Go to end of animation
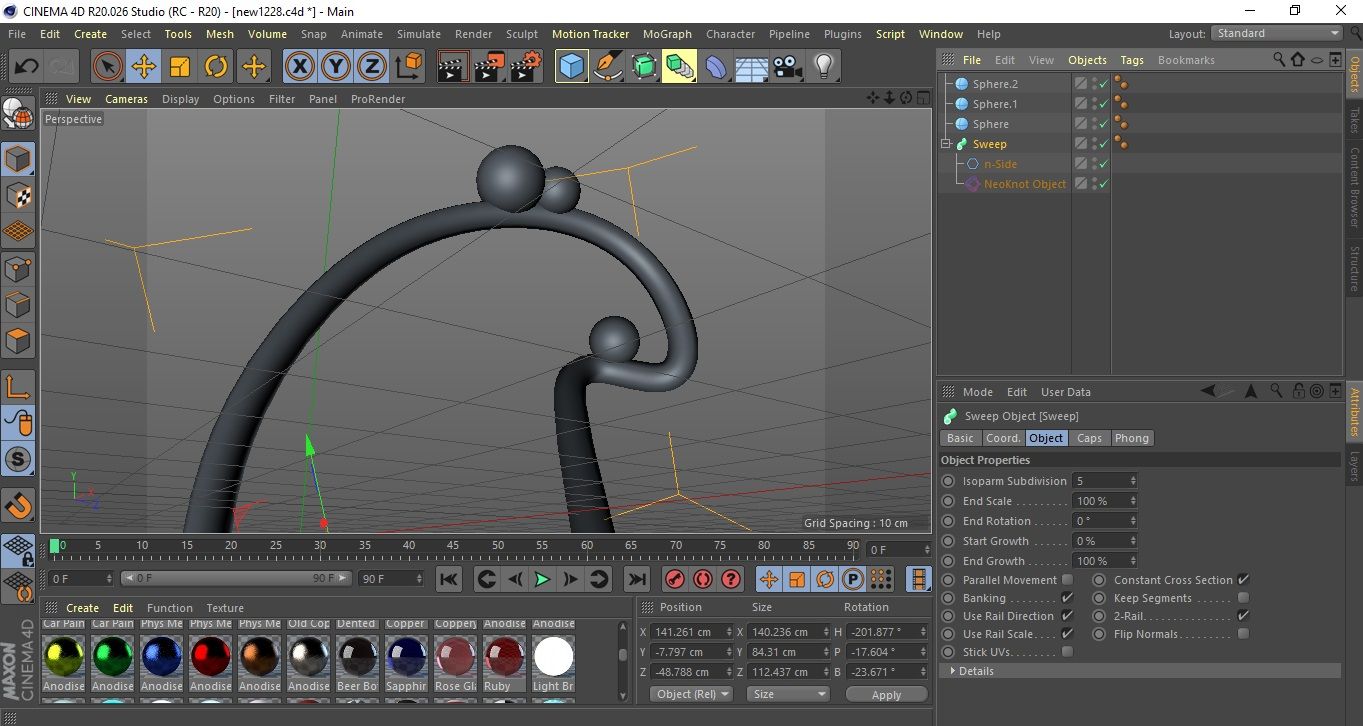 [636, 579]
